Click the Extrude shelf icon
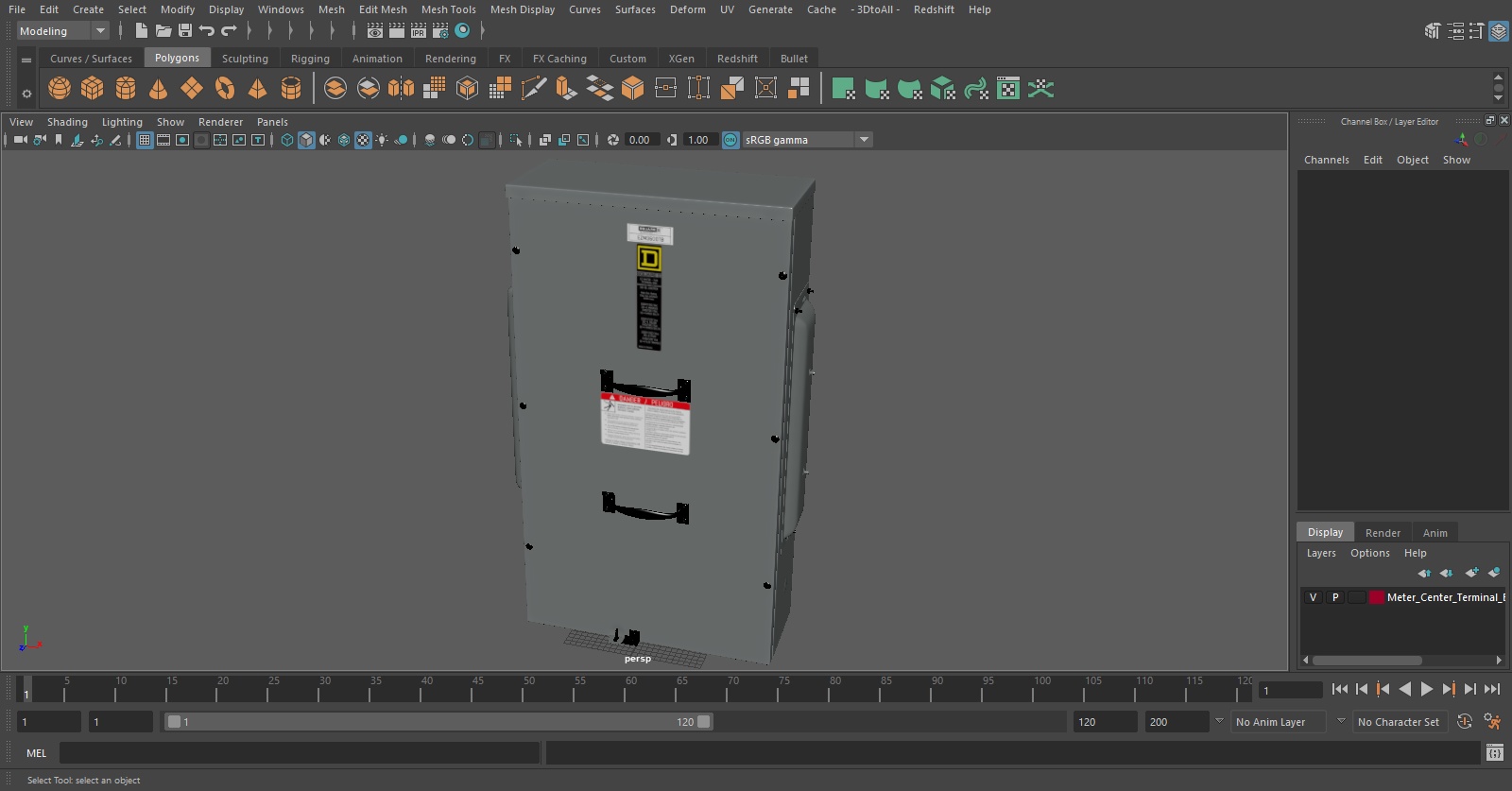 (x=566, y=89)
